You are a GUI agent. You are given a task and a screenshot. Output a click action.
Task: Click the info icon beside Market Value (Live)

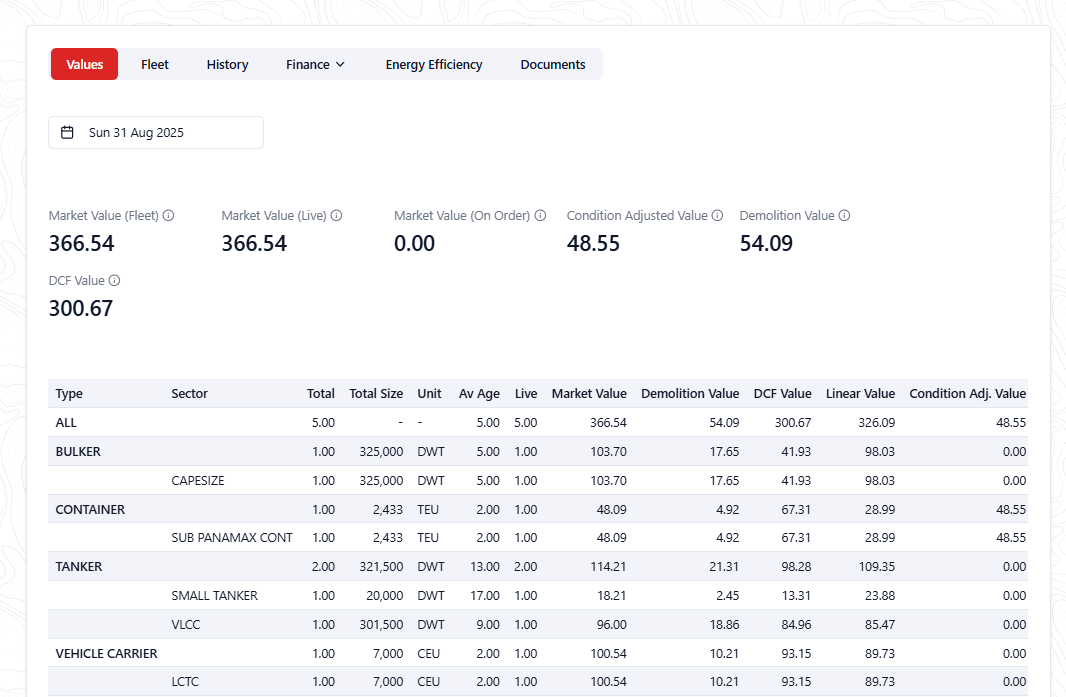tap(337, 216)
